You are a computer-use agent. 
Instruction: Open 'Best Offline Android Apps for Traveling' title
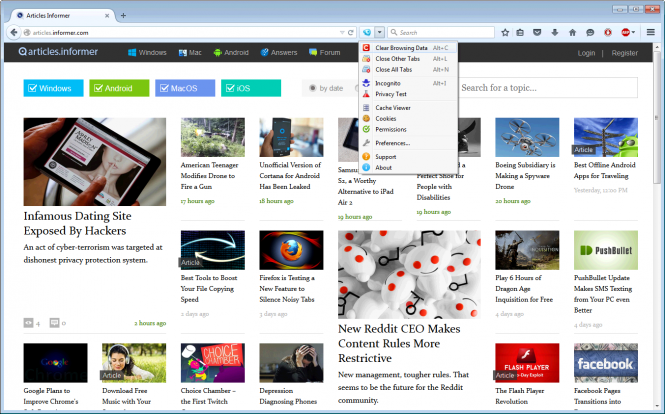click(604, 170)
